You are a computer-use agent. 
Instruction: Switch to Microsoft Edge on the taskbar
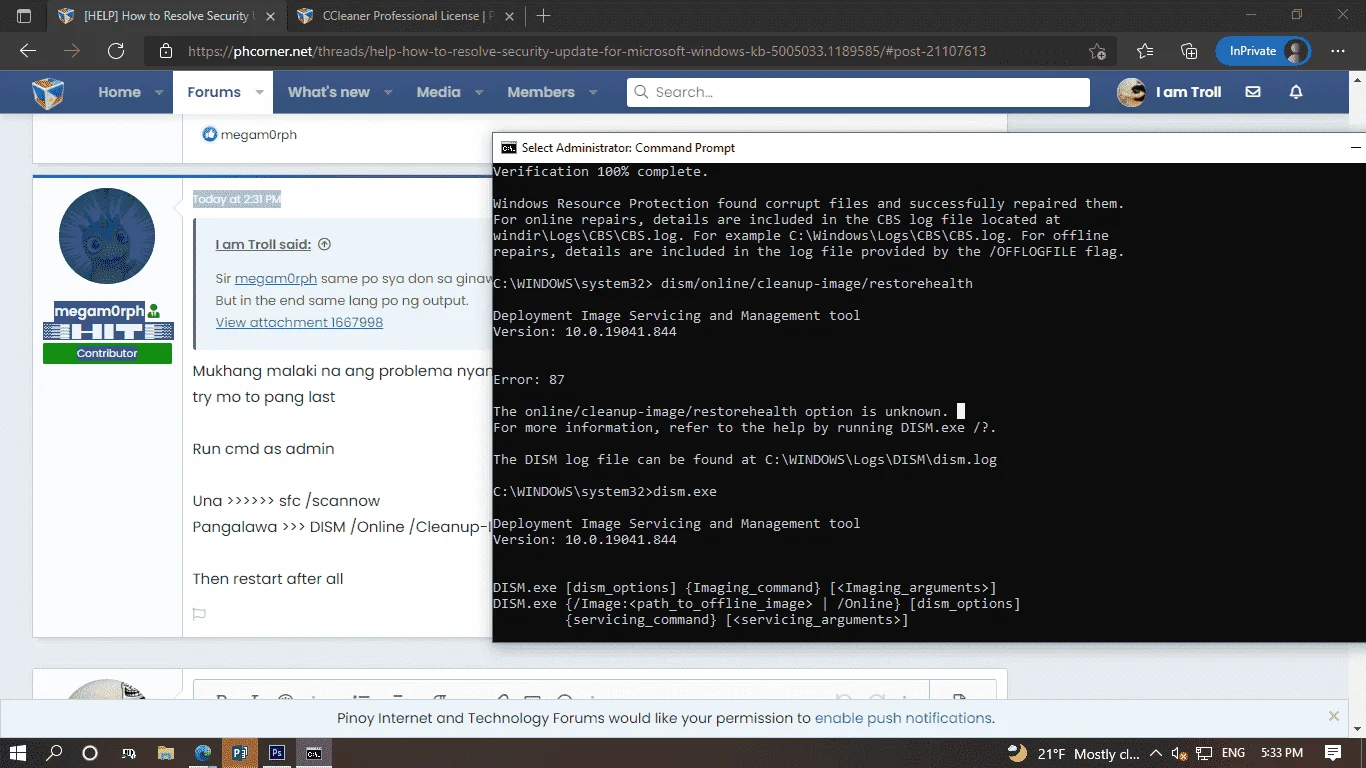point(203,753)
